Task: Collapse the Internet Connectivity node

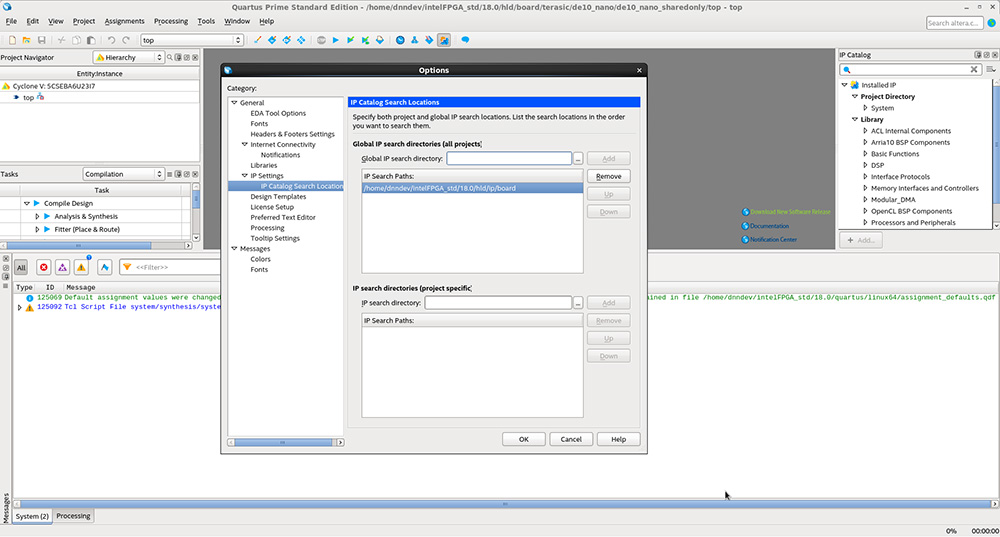Action: (x=244, y=145)
